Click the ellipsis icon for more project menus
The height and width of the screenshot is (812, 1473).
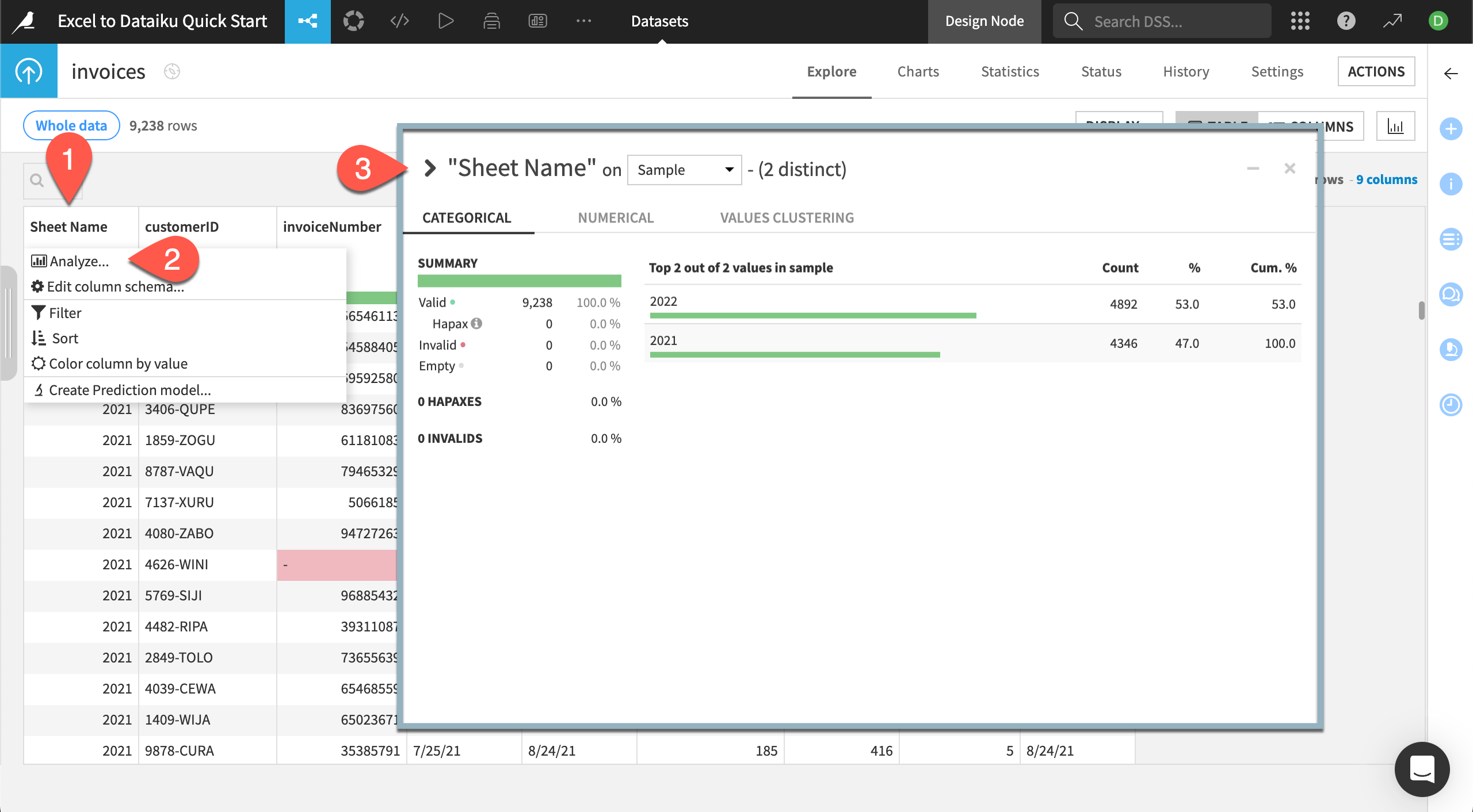[x=584, y=21]
